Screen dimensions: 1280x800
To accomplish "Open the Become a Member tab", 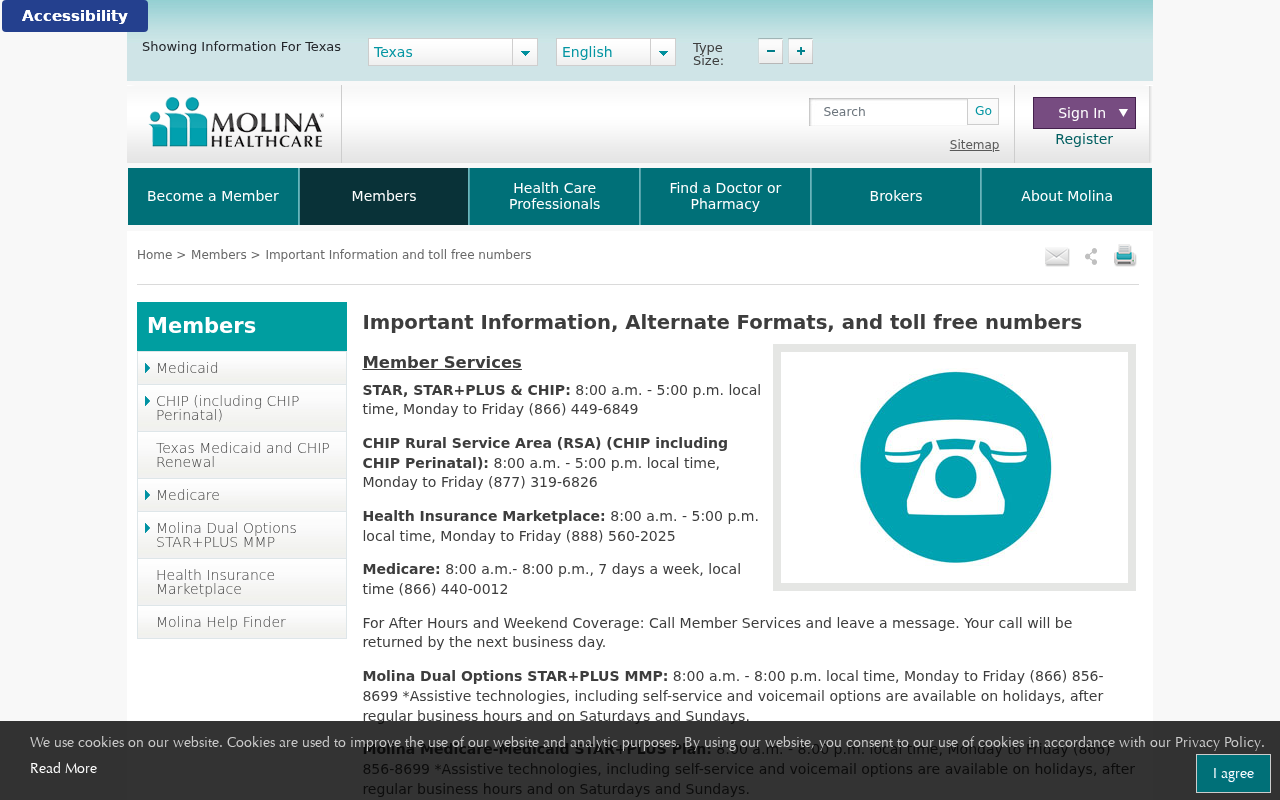I will 213,196.
